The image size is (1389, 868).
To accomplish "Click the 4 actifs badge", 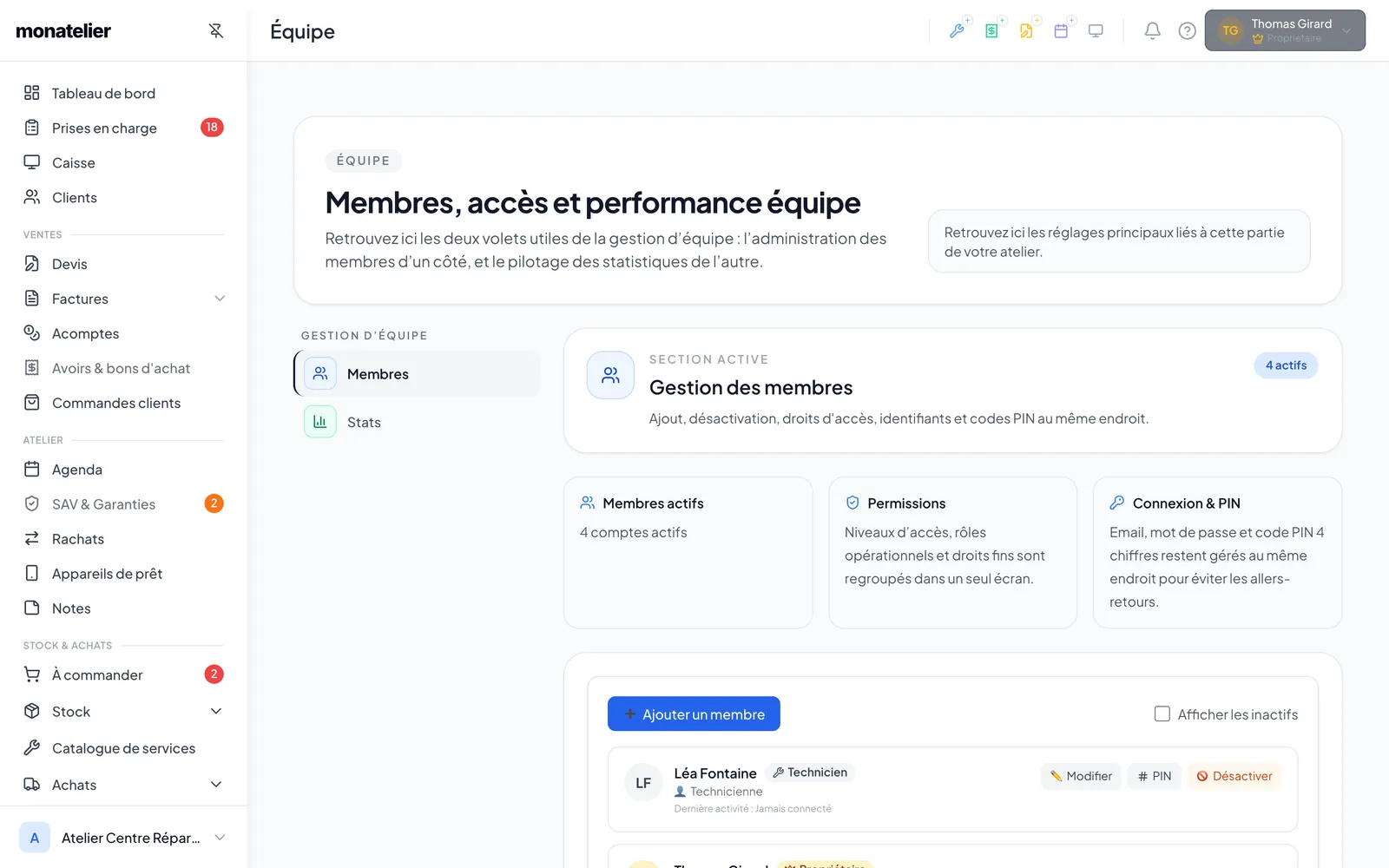I will 1286,365.
